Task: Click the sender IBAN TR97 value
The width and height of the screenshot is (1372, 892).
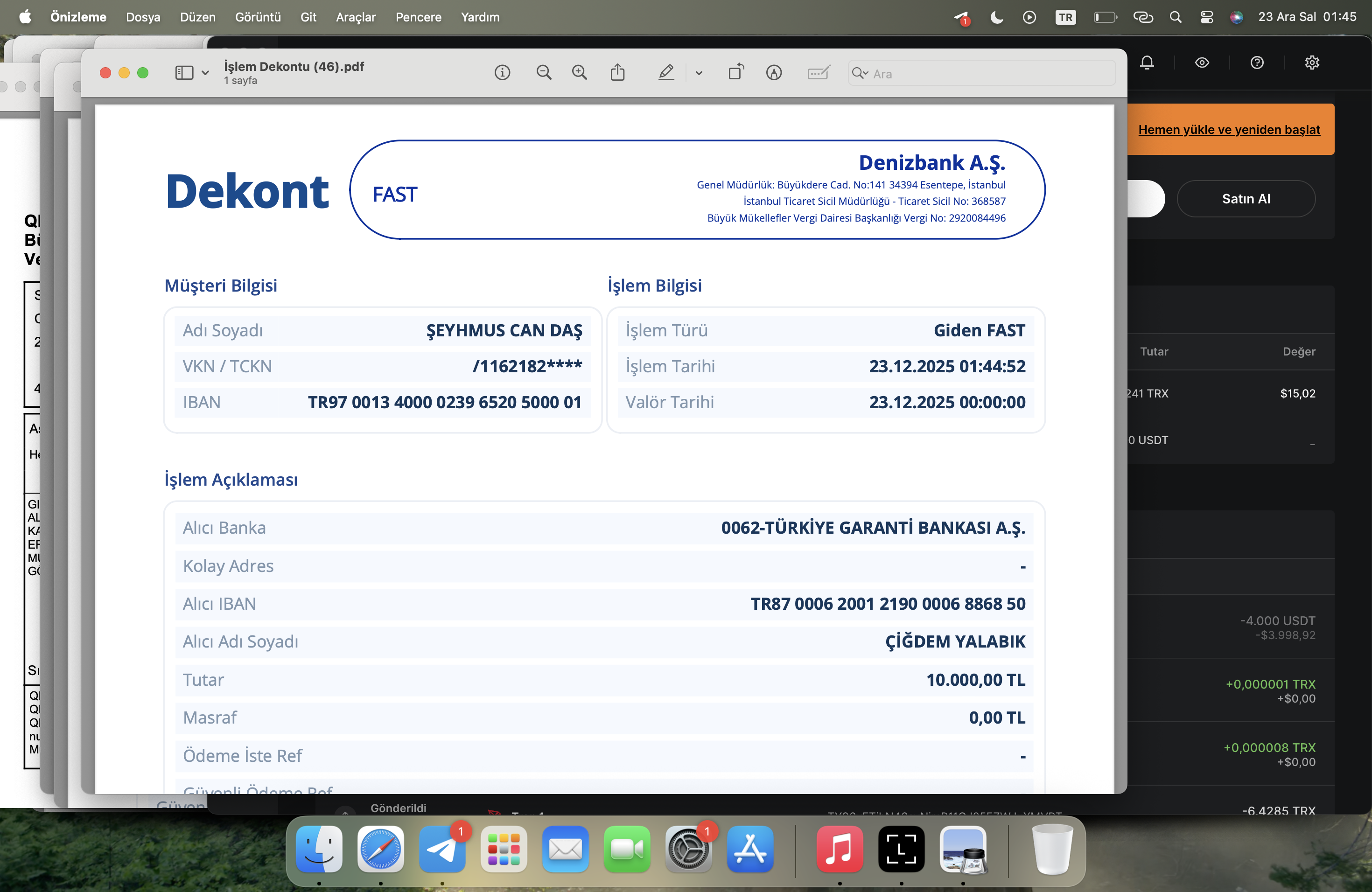Action: pos(444,402)
